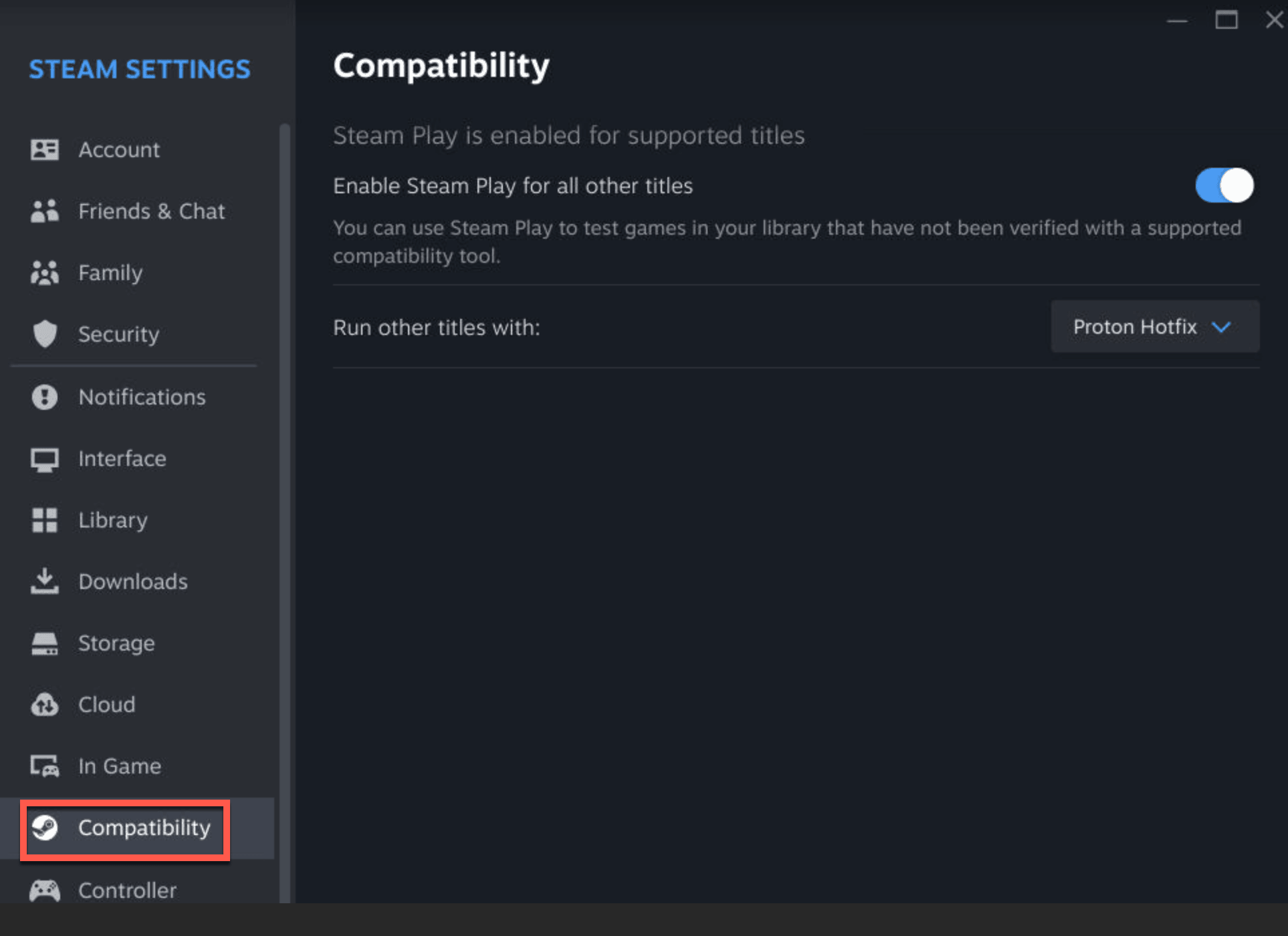
Task: Click the Downloads arrow icon
Action: click(x=44, y=581)
